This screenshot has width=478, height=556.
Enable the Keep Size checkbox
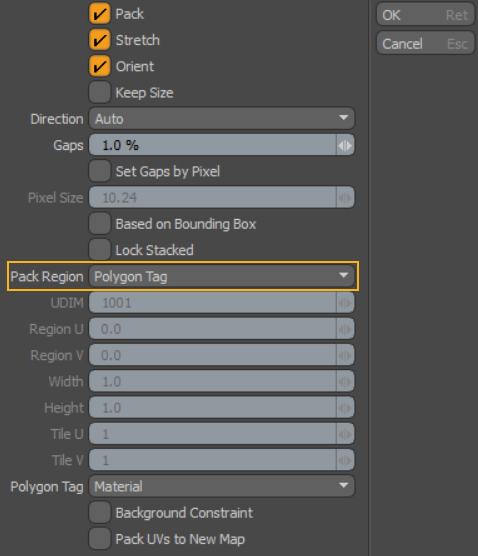pos(99,92)
